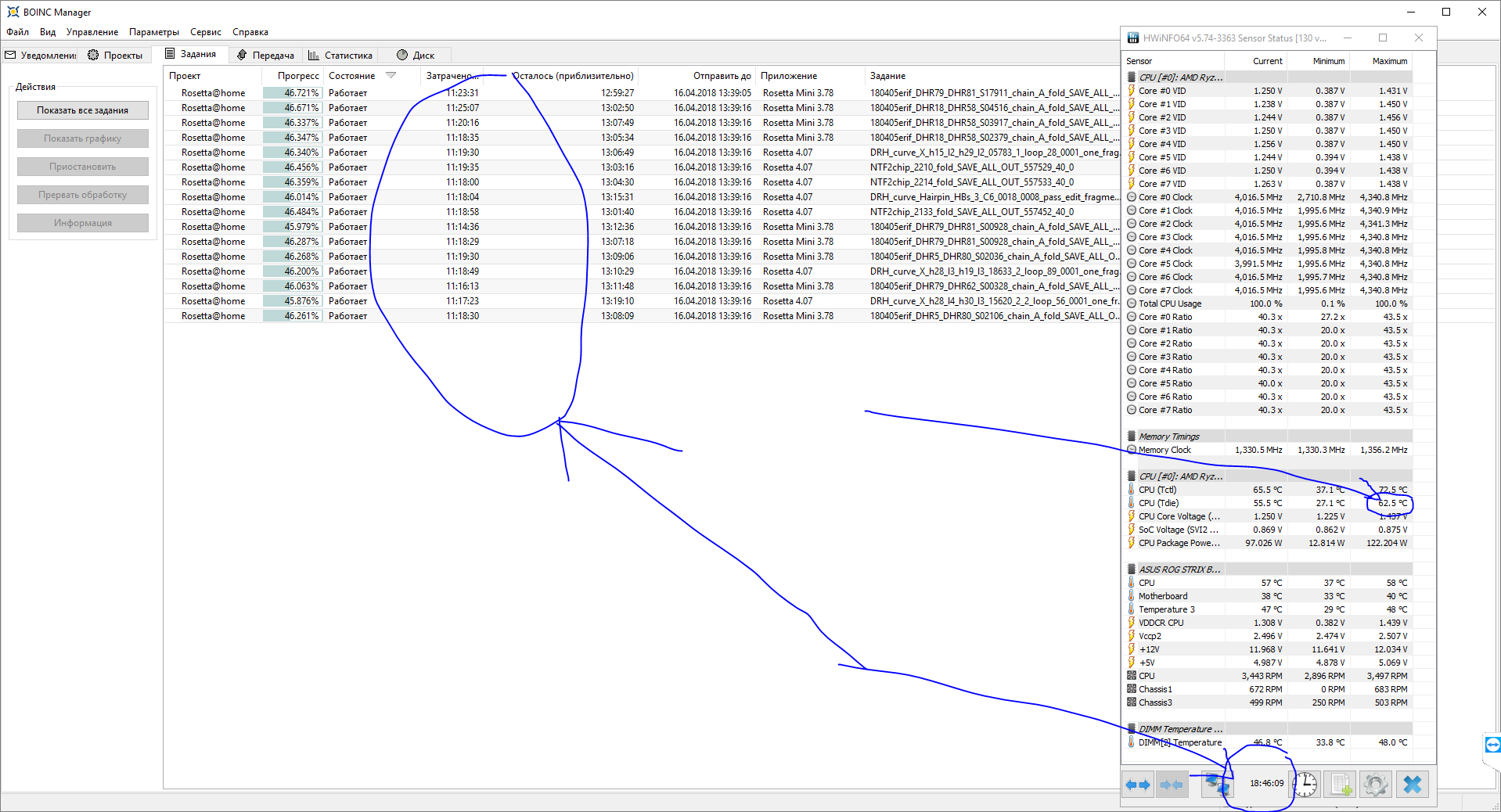The width and height of the screenshot is (1501, 812).
Task: Reset sensor min/max with the clock icon
Action: 1305,784
